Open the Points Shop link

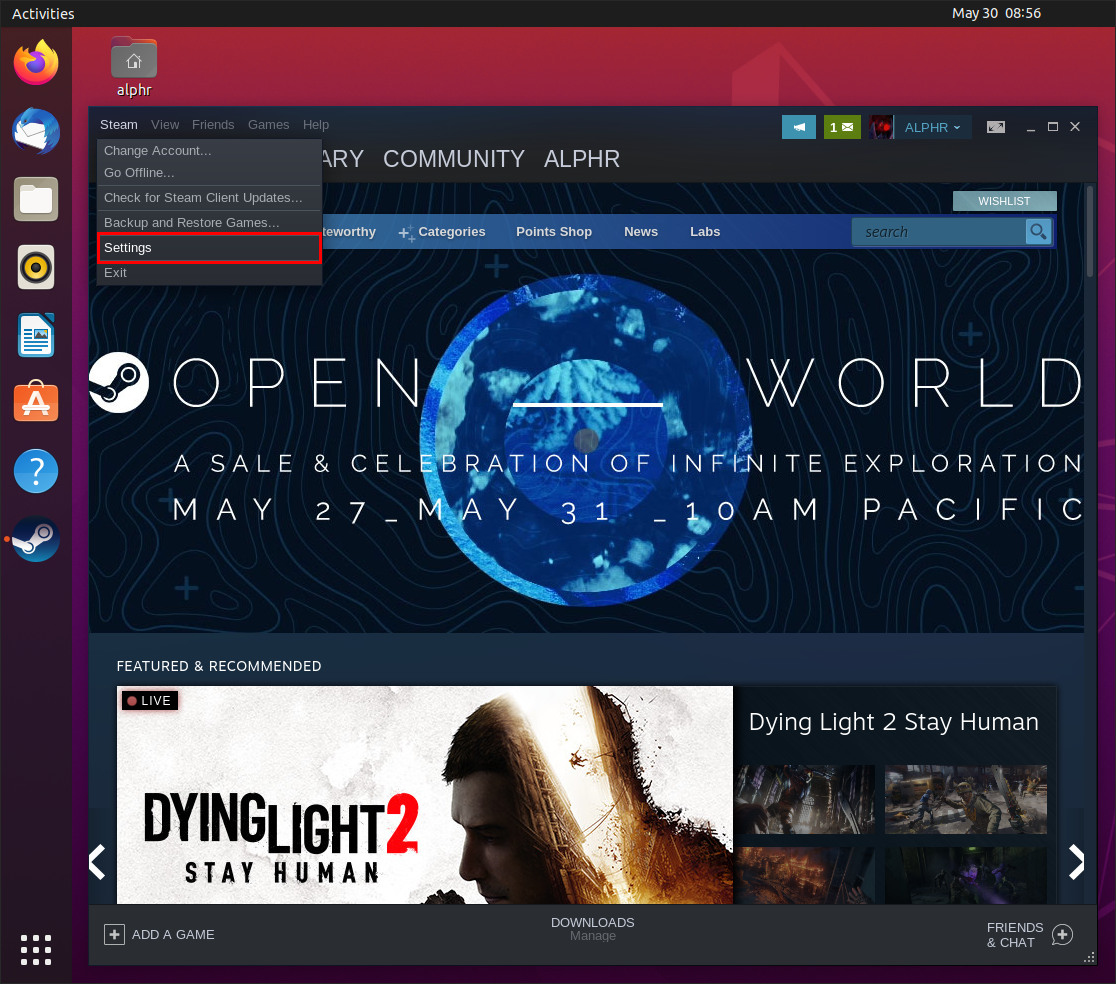pyautogui.click(x=554, y=232)
